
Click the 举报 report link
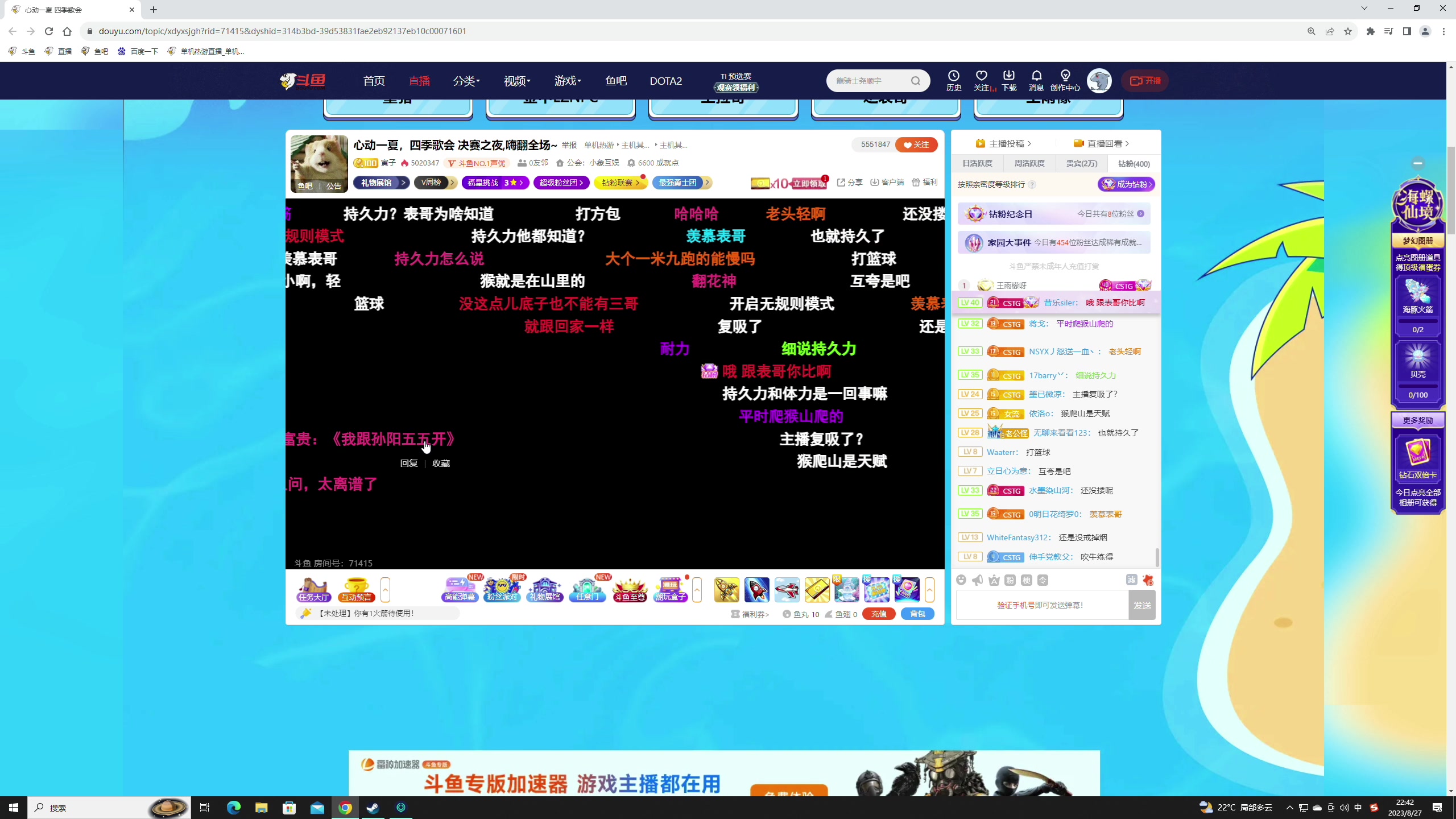point(569,145)
